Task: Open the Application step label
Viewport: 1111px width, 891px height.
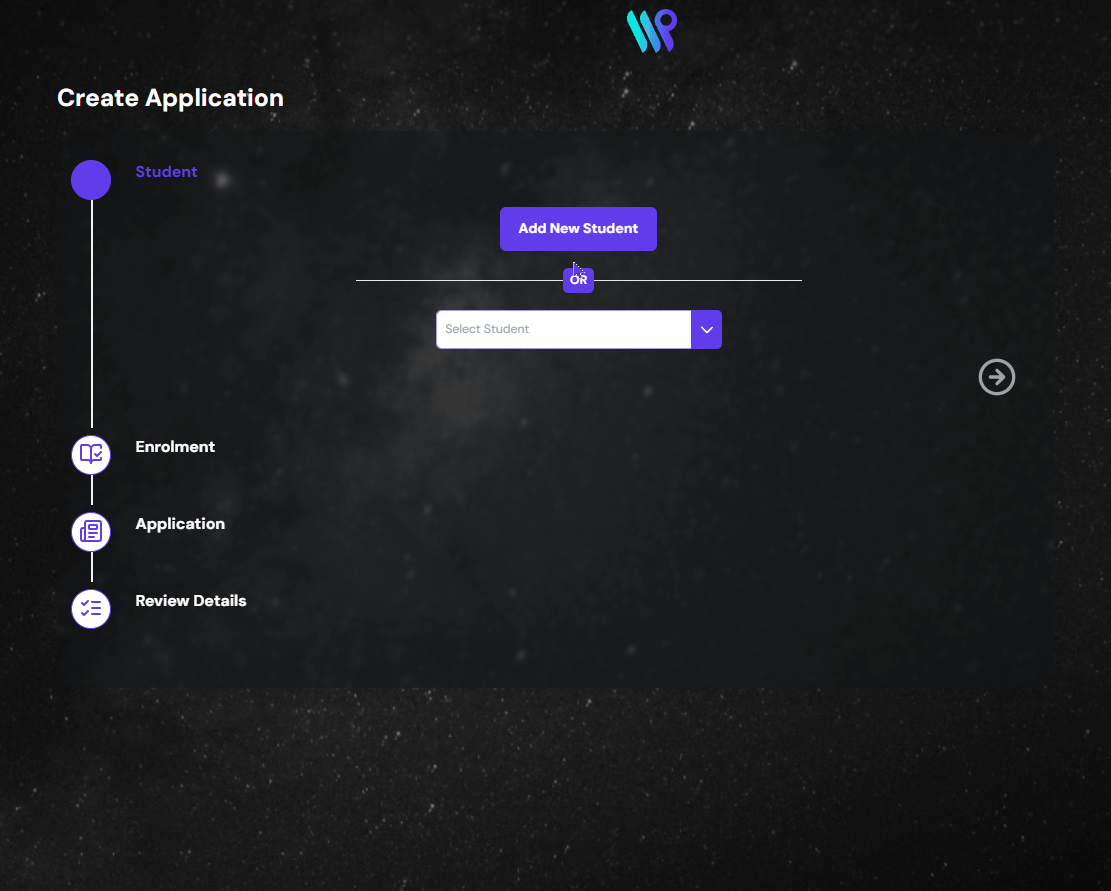Action: click(180, 524)
